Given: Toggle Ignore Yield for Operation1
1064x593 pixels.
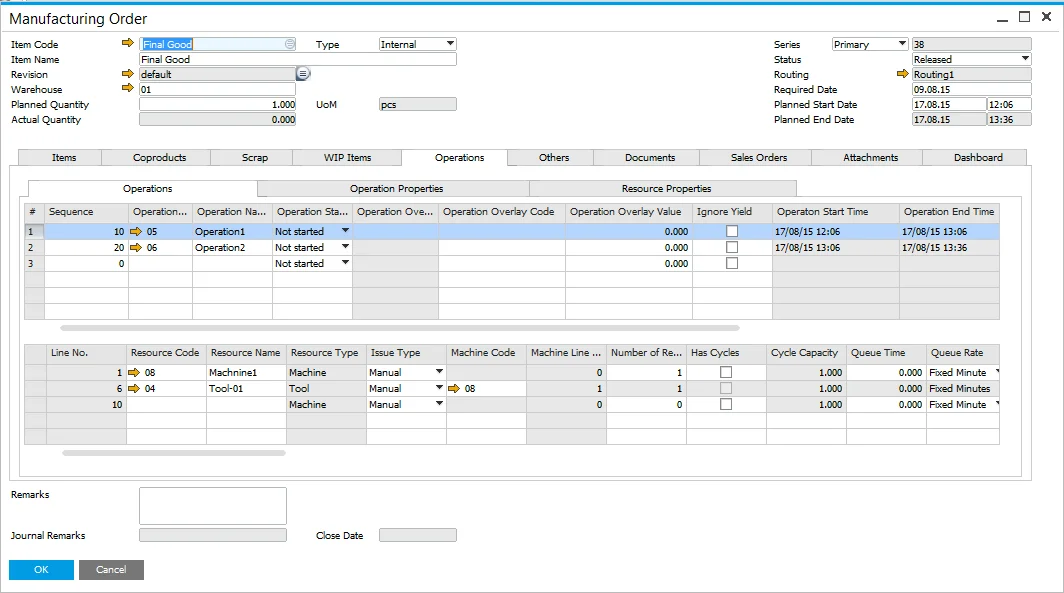Looking at the screenshot, I should point(732,231).
